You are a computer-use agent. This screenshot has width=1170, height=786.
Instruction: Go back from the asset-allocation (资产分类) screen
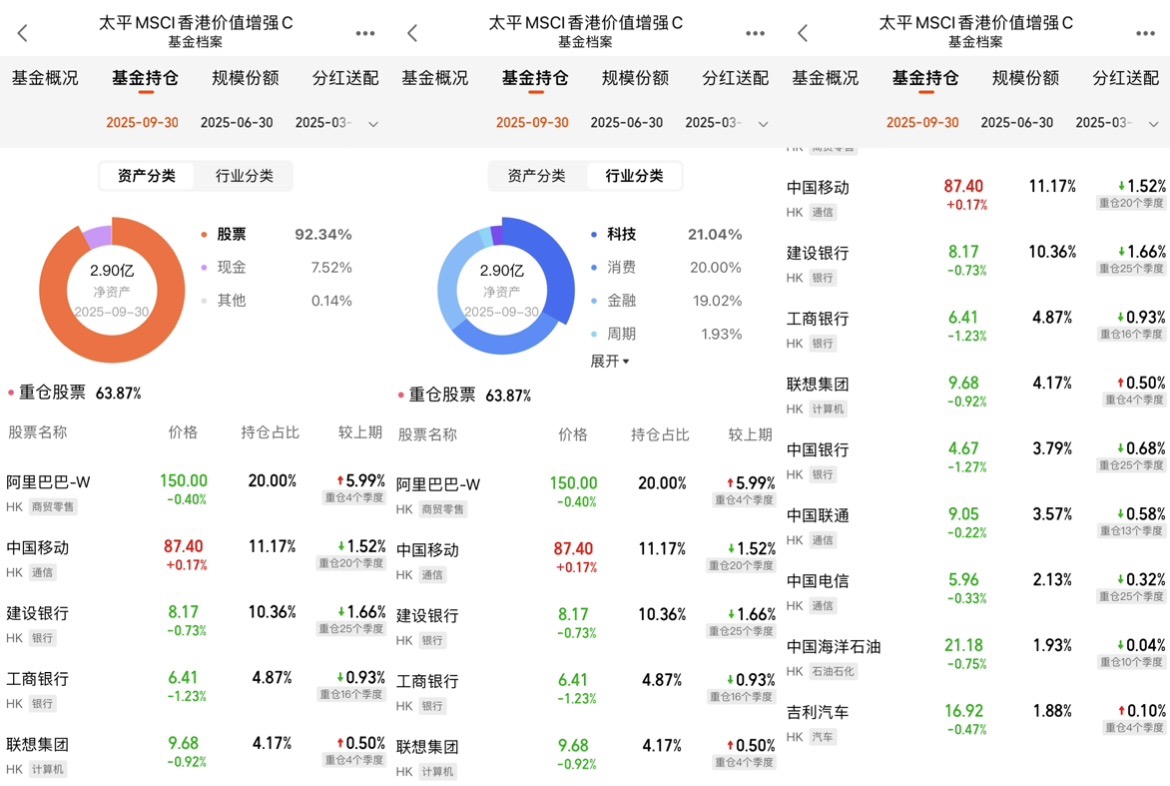(22, 33)
